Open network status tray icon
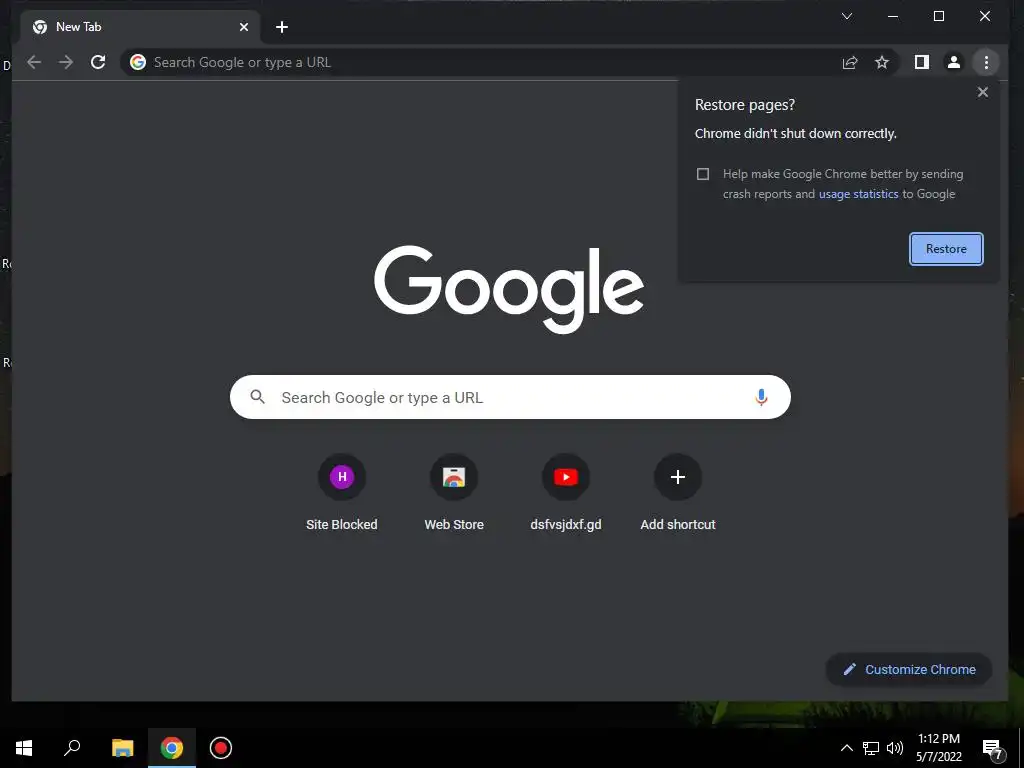Image resolution: width=1024 pixels, height=768 pixels. point(871,748)
